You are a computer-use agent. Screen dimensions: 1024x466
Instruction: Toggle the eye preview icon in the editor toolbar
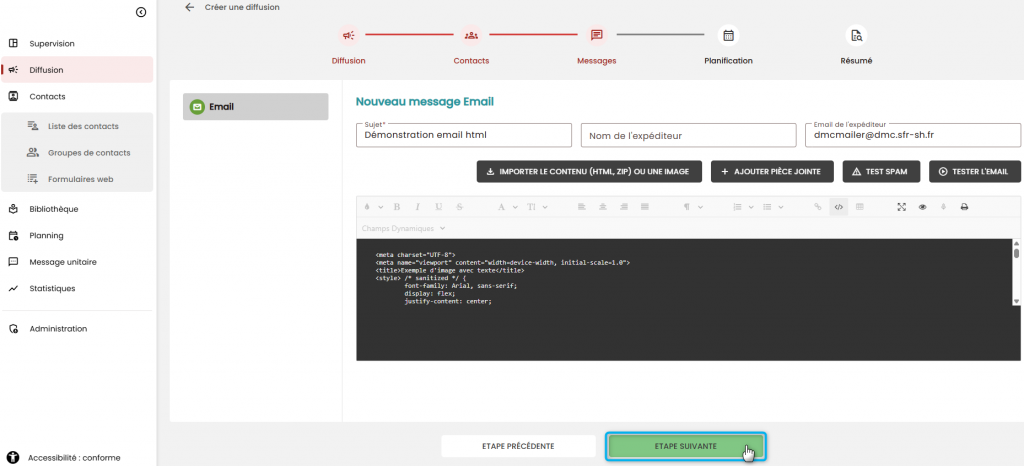click(922, 207)
